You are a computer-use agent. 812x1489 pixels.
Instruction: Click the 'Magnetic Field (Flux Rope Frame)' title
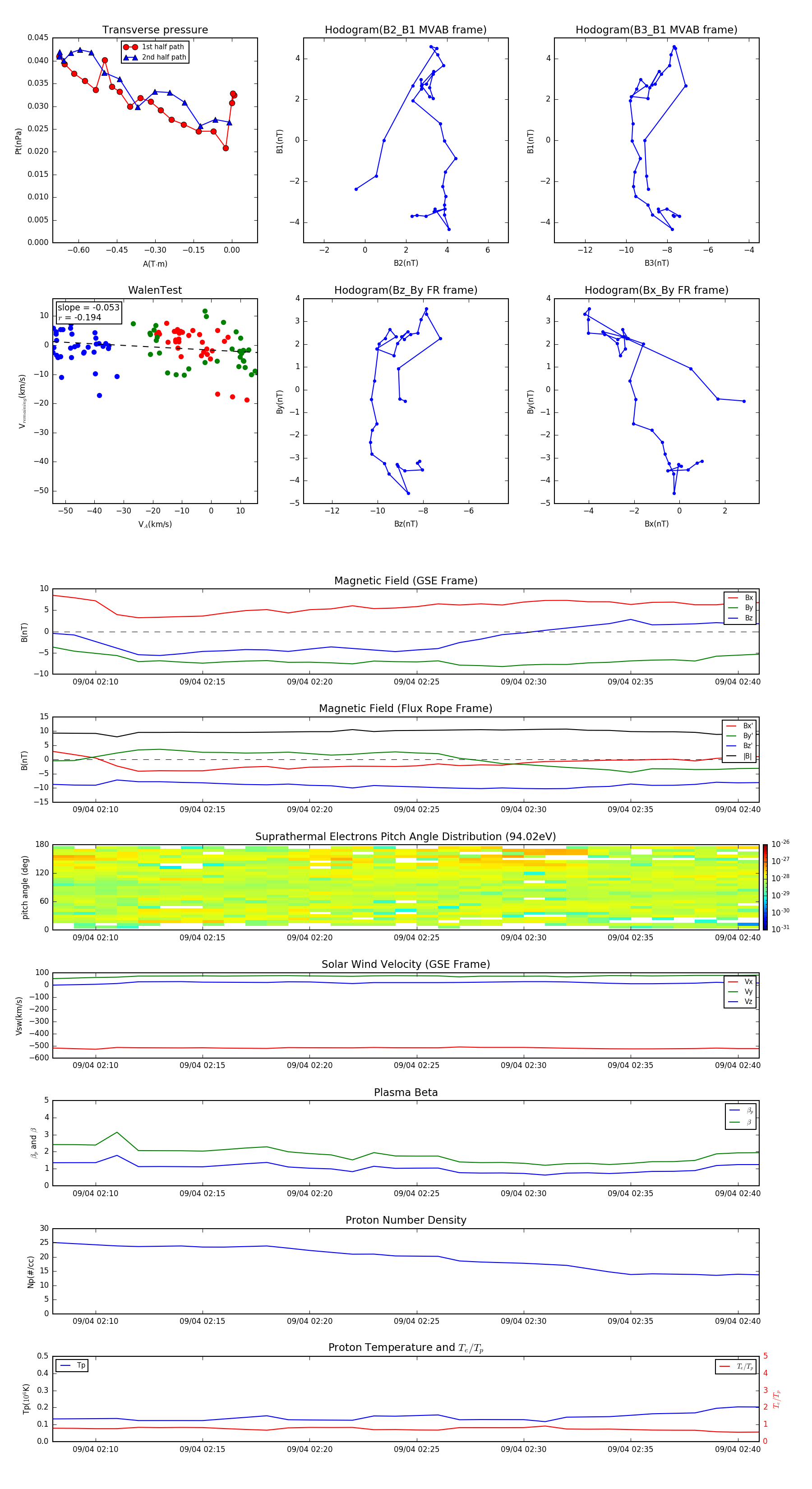click(406, 709)
